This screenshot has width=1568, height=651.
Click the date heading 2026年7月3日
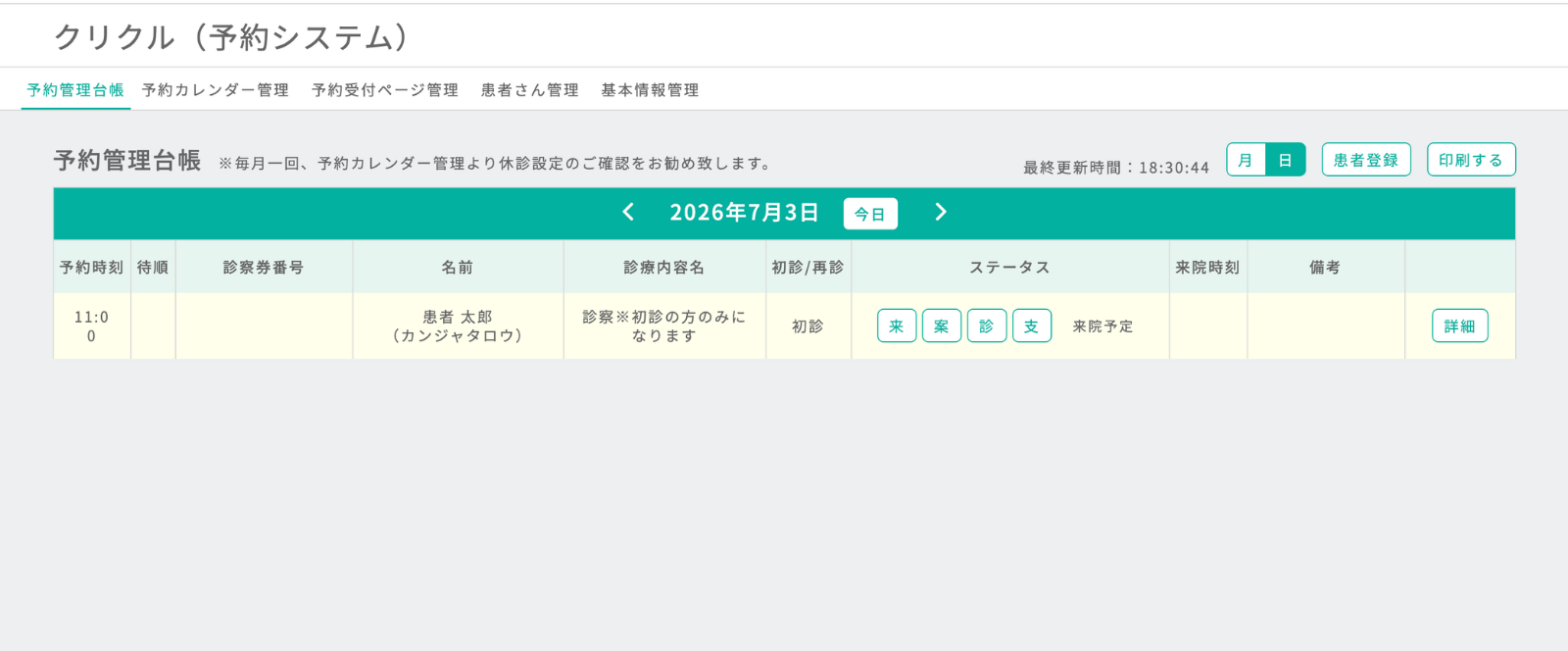pyautogui.click(x=744, y=213)
